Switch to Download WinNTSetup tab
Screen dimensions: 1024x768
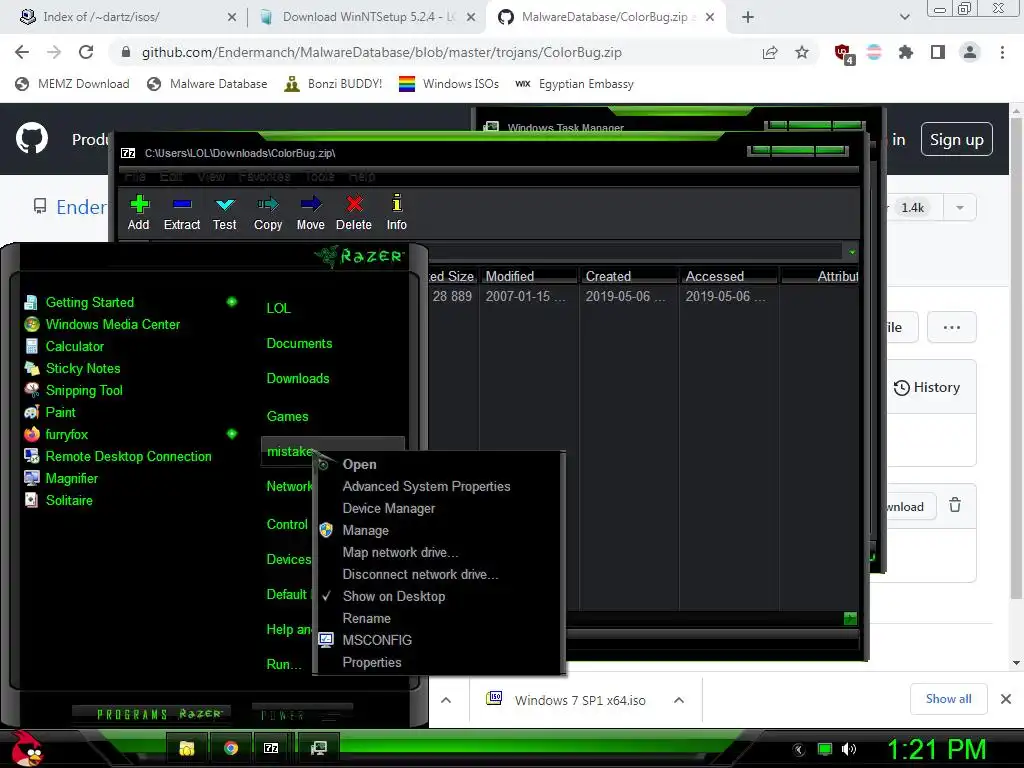pos(369,17)
